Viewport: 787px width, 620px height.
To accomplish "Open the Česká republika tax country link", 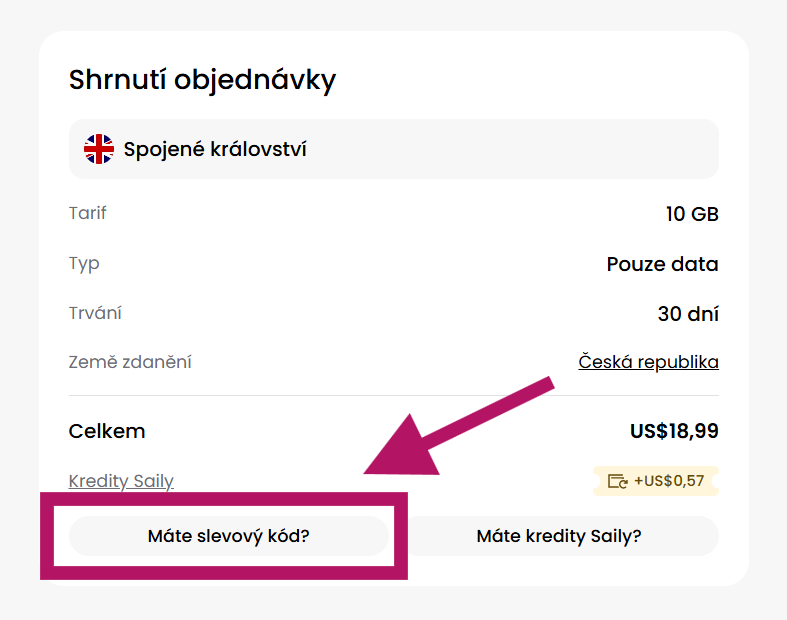I will [x=648, y=362].
